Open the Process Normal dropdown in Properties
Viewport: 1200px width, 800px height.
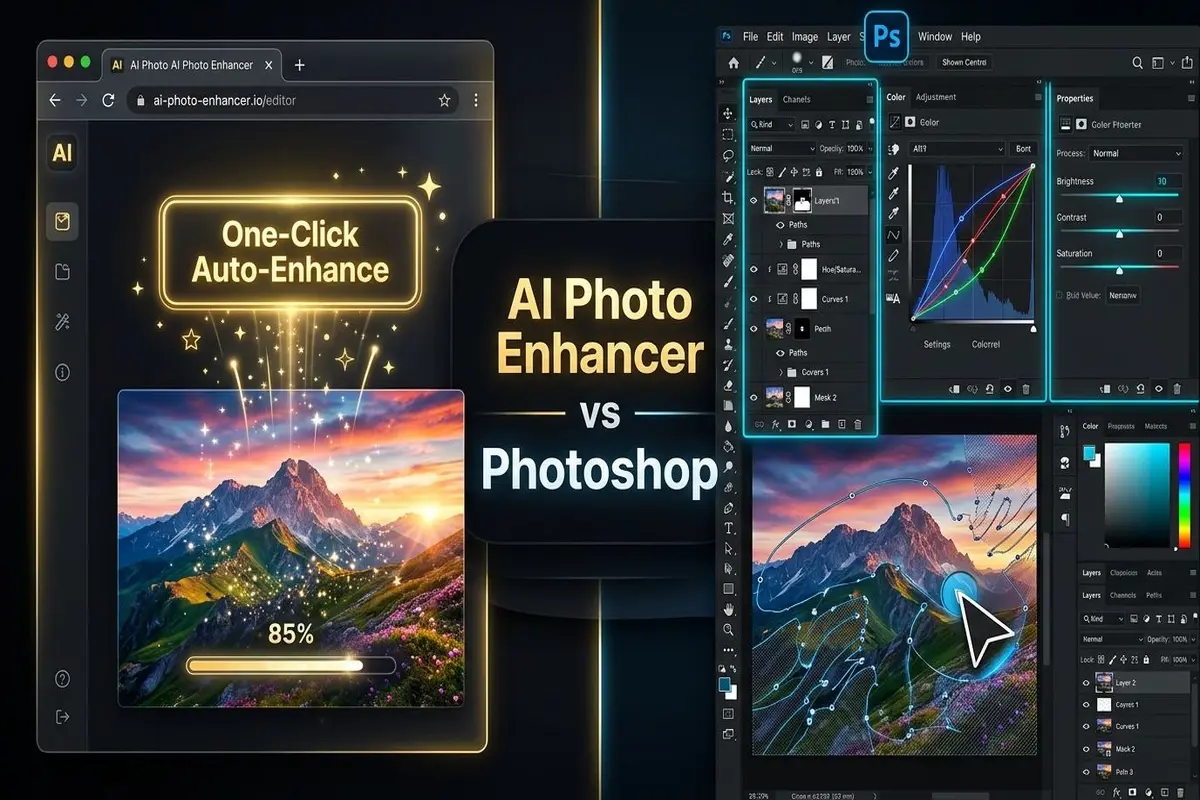tap(1136, 153)
